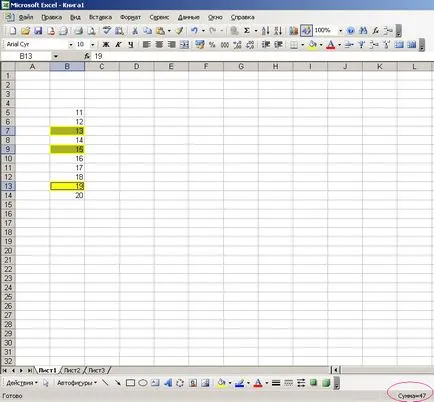This screenshot has width=434, height=402.
Task: Open the Данные menu
Action: coord(189,17)
